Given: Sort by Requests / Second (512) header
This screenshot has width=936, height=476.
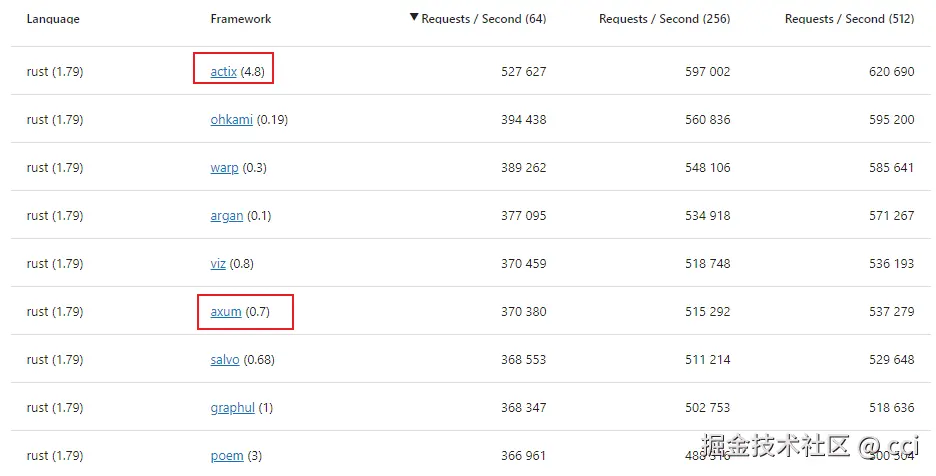Looking at the screenshot, I should [x=849, y=19].
